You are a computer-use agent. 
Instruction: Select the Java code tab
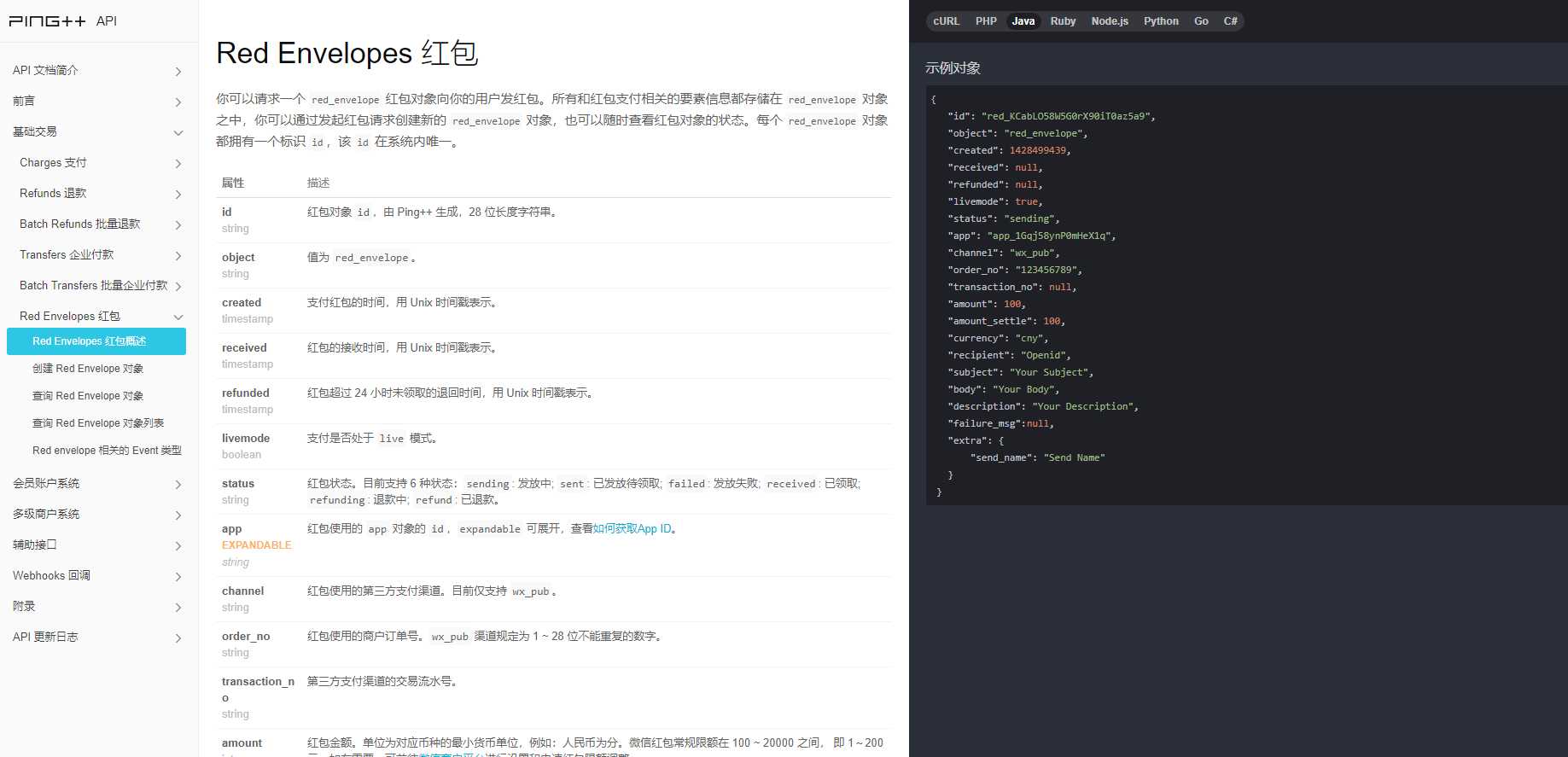click(1023, 21)
